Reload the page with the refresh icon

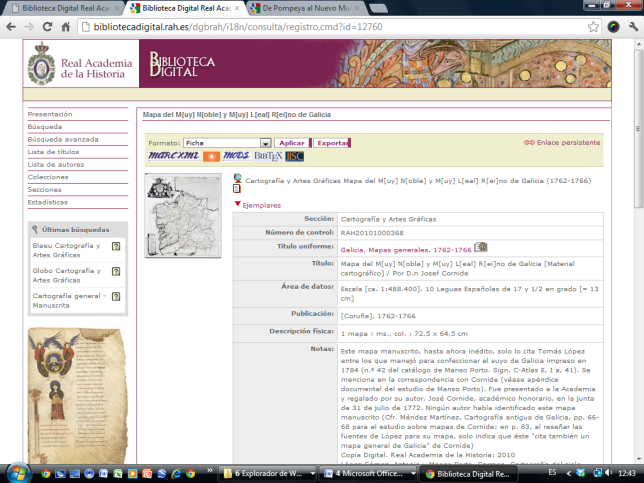(x=47, y=27)
